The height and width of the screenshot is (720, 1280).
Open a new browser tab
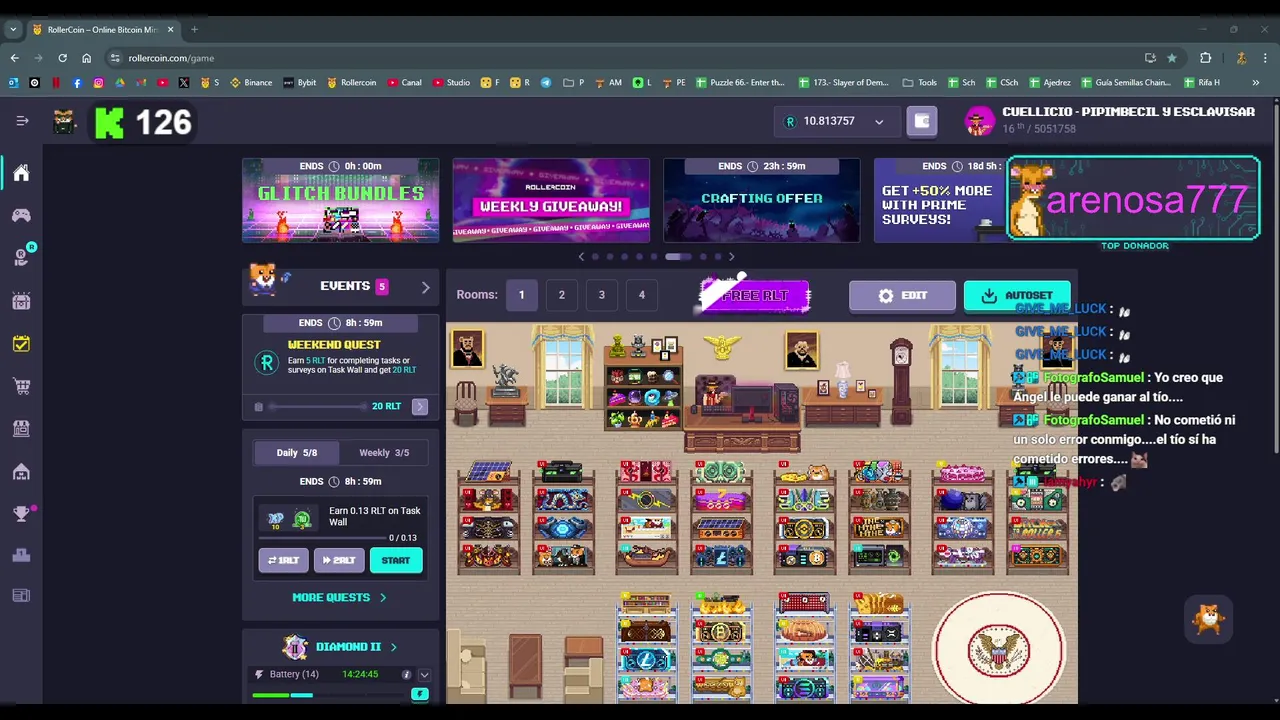tap(194, 29)
